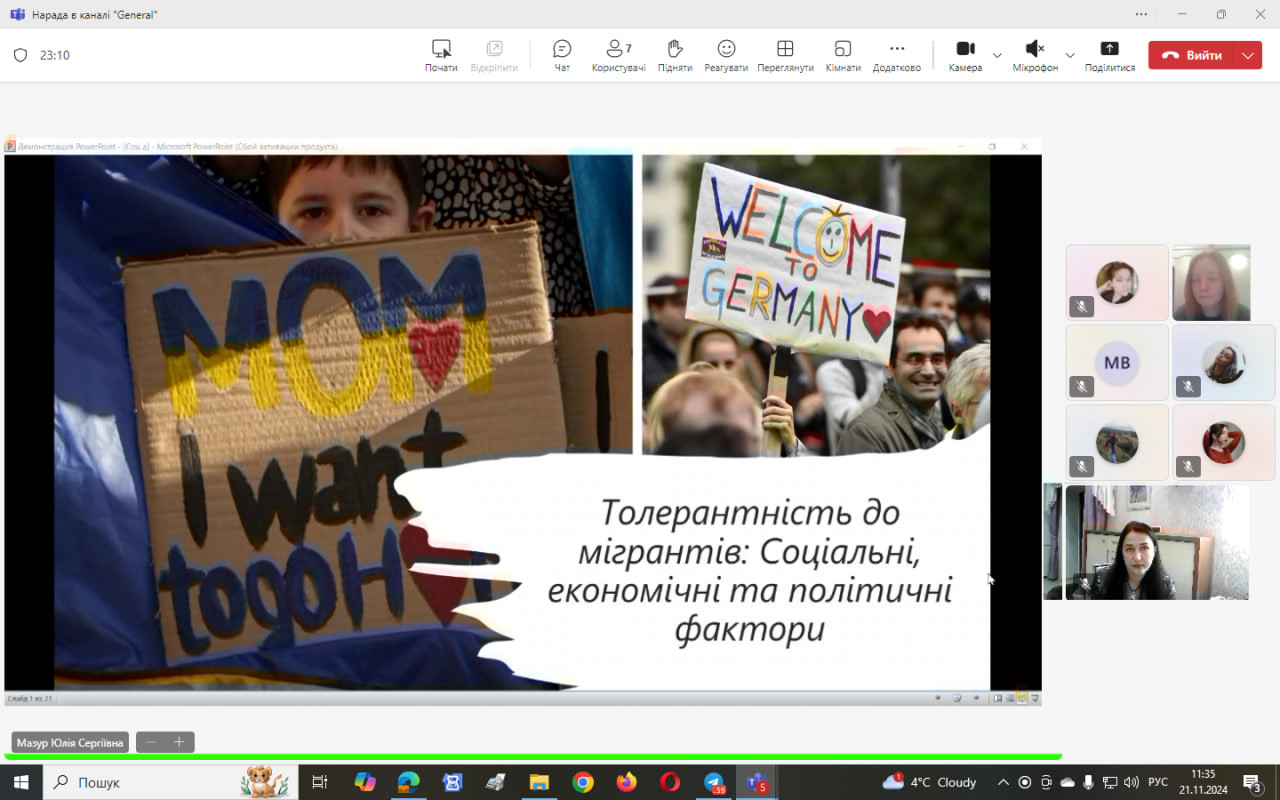
Task: Open Telegram from the Windows taskbar
Action: coord(714,782)
